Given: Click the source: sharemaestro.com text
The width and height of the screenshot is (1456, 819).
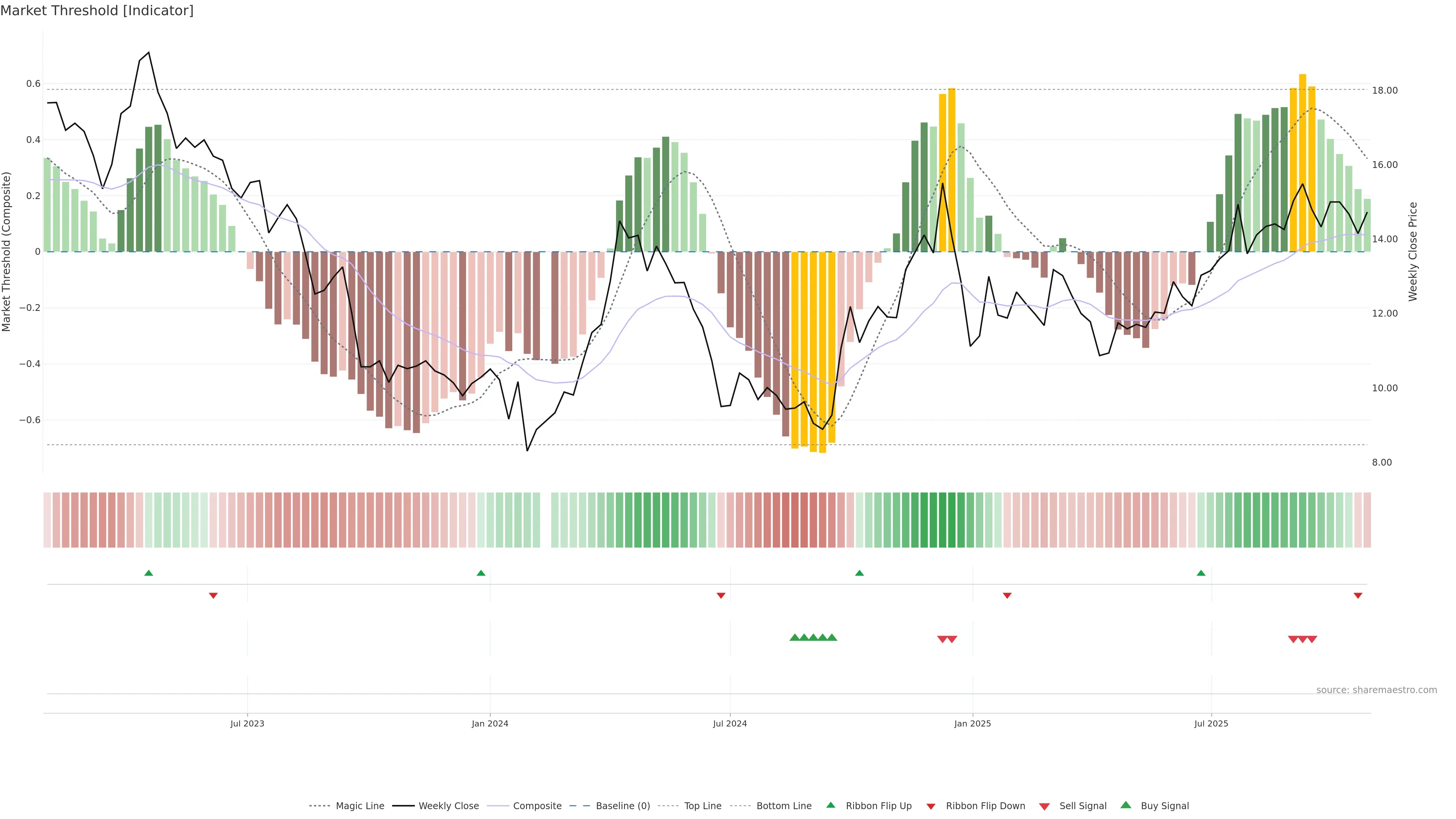Looking at the screenshot, I should [1376, 690].
